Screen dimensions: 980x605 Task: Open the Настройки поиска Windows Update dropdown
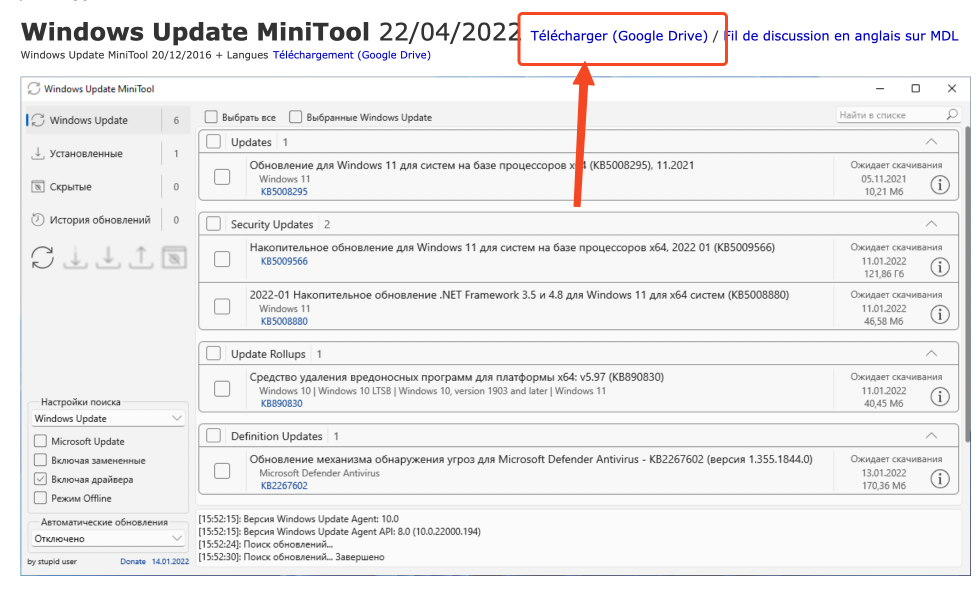[107, 418]
